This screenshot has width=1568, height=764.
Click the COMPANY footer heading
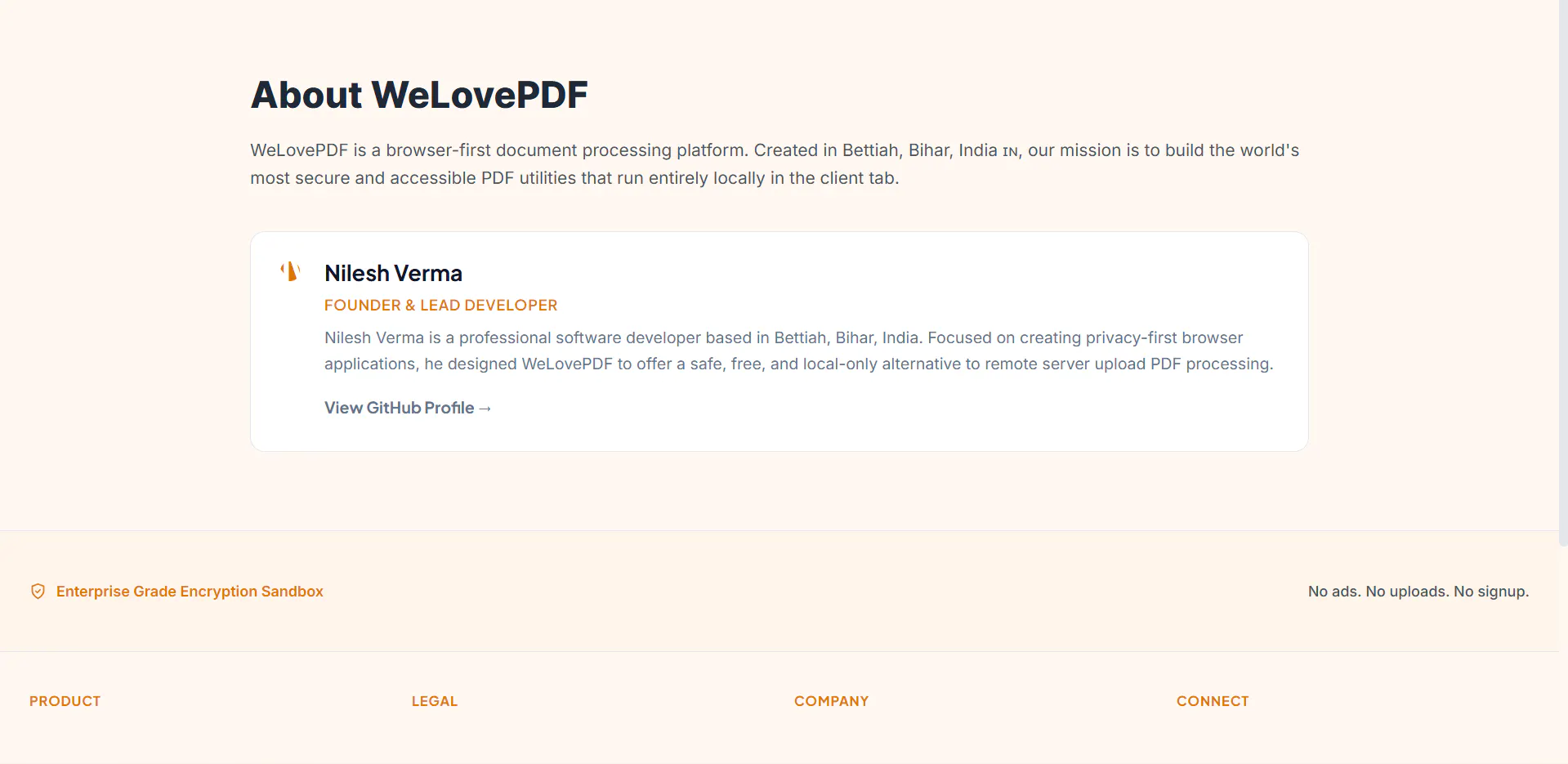832,701
